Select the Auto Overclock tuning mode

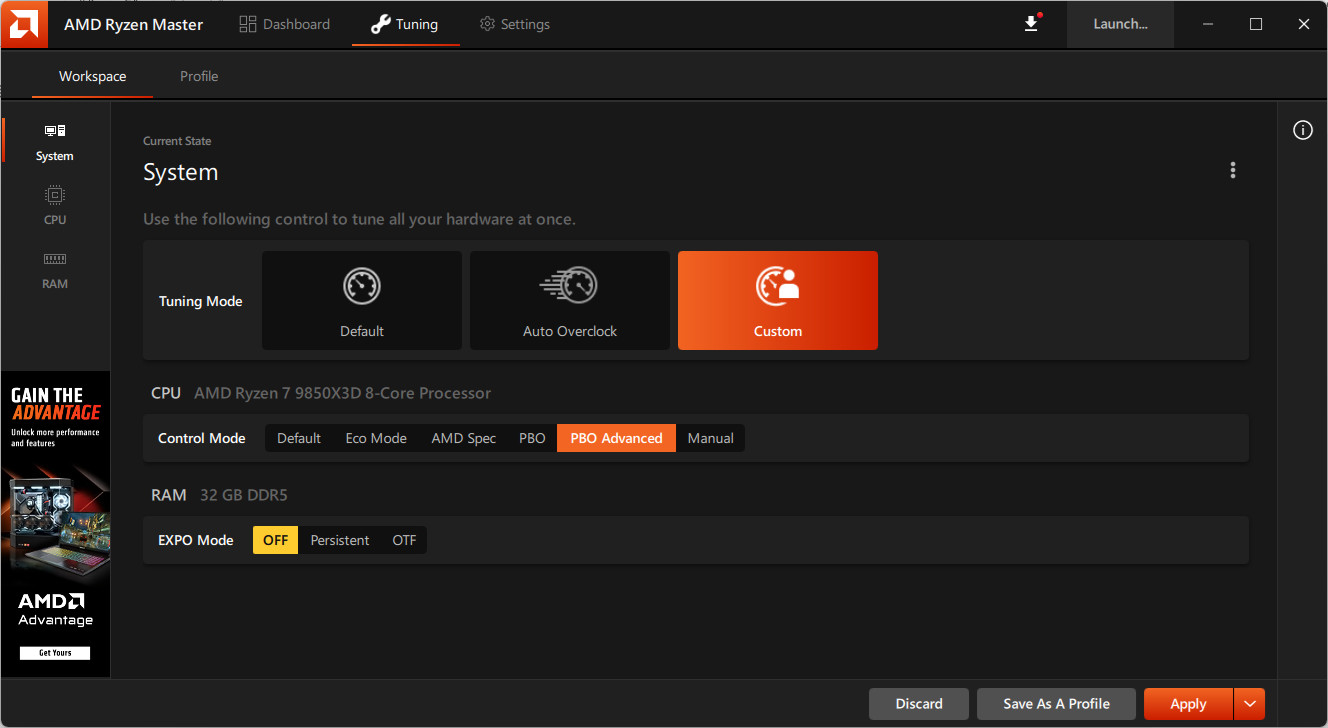click(570, 300)
